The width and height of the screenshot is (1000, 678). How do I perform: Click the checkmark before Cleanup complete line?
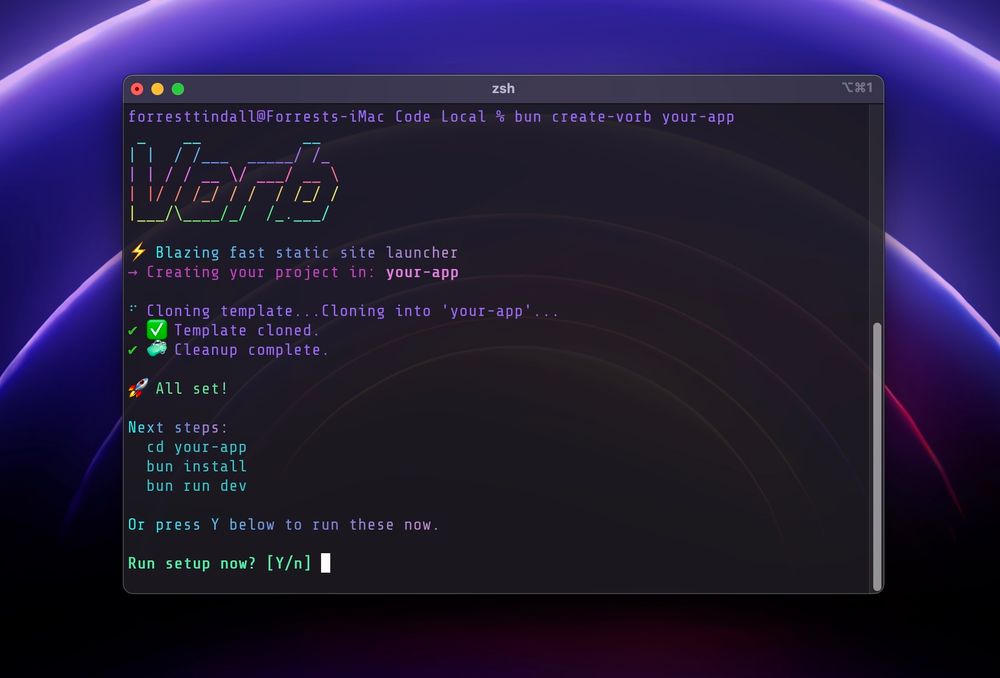pos(133,350)
